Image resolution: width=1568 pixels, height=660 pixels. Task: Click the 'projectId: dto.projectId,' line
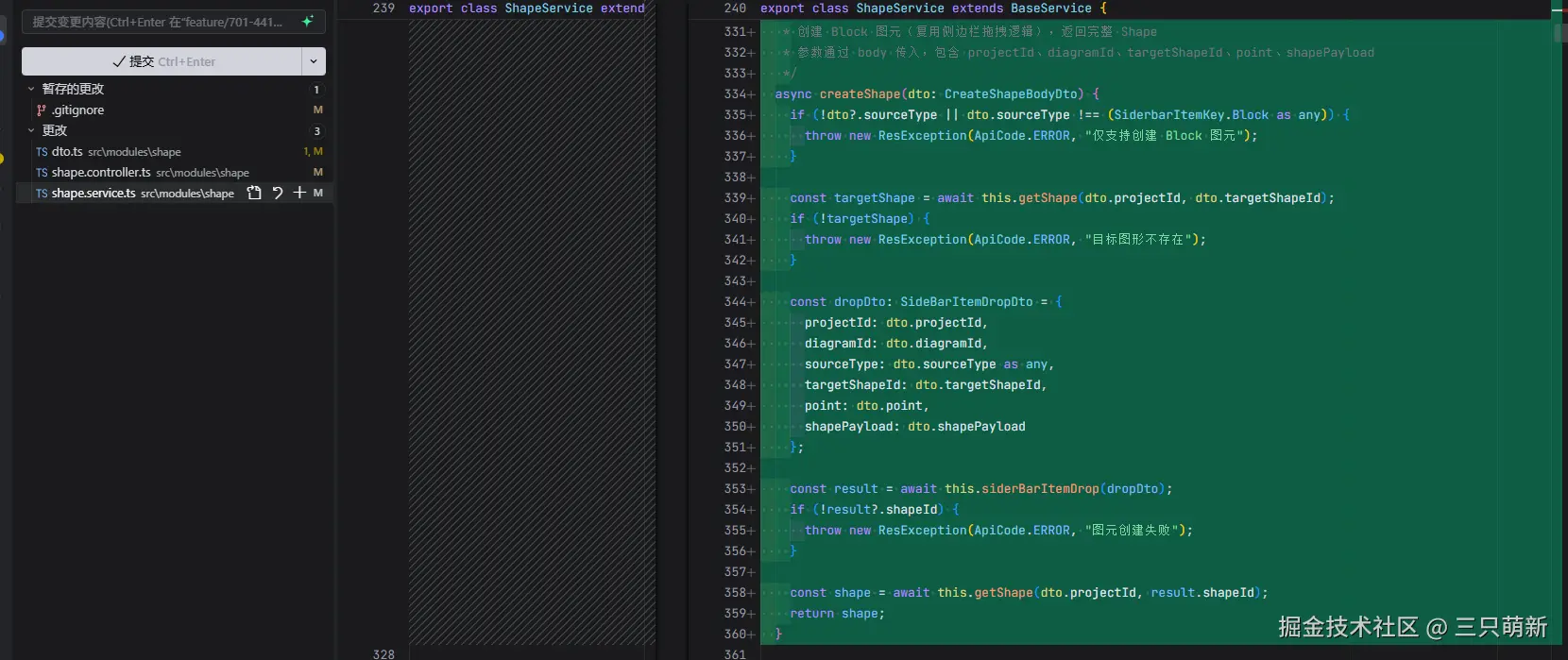[x=896, y=322]
